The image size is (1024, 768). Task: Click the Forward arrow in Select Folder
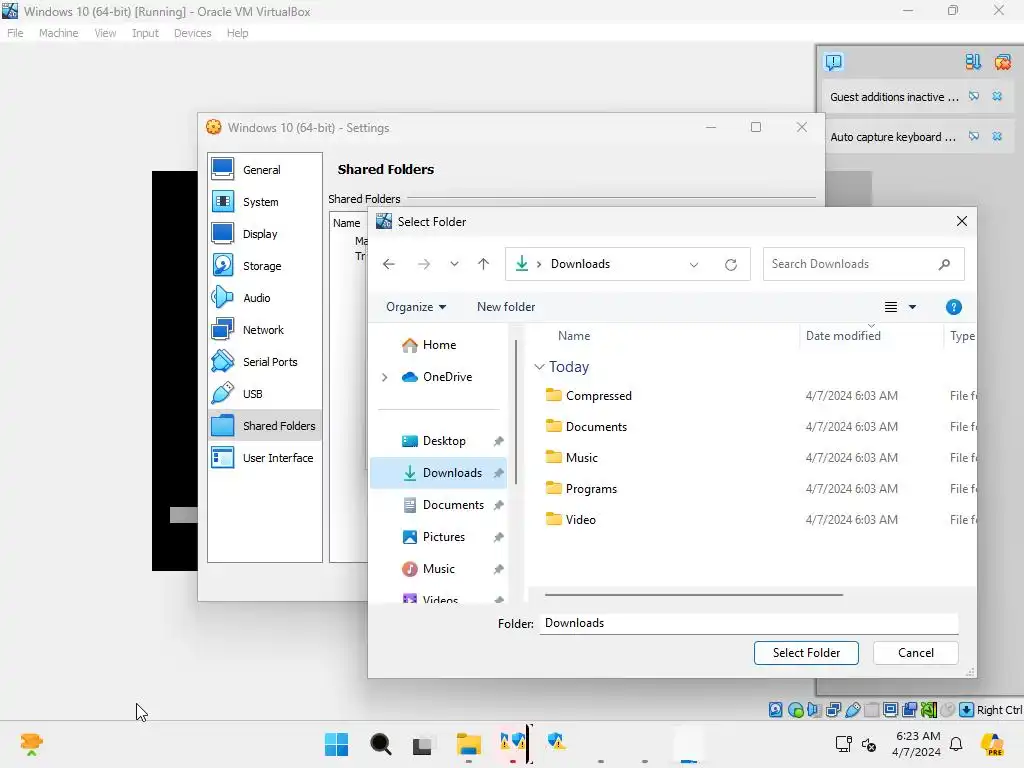(x=424, y=264)
